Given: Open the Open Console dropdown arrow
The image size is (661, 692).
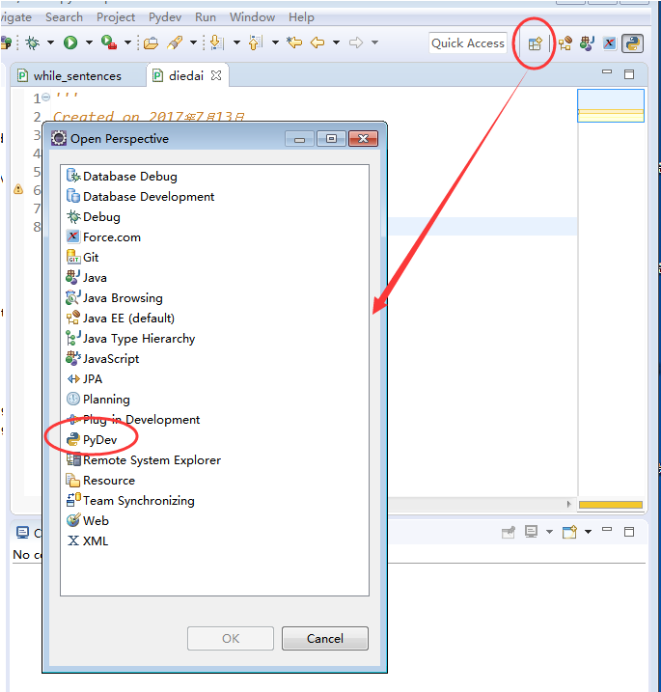Looking at the screenshot, I should pyautogui.click(x=588, y=532).
